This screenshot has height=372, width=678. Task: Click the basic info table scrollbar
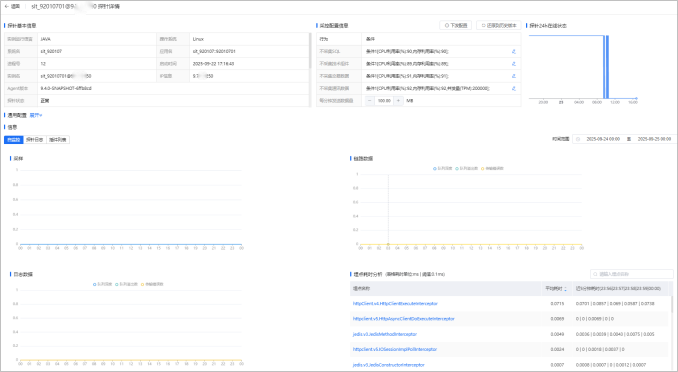[x=310, y=51]
